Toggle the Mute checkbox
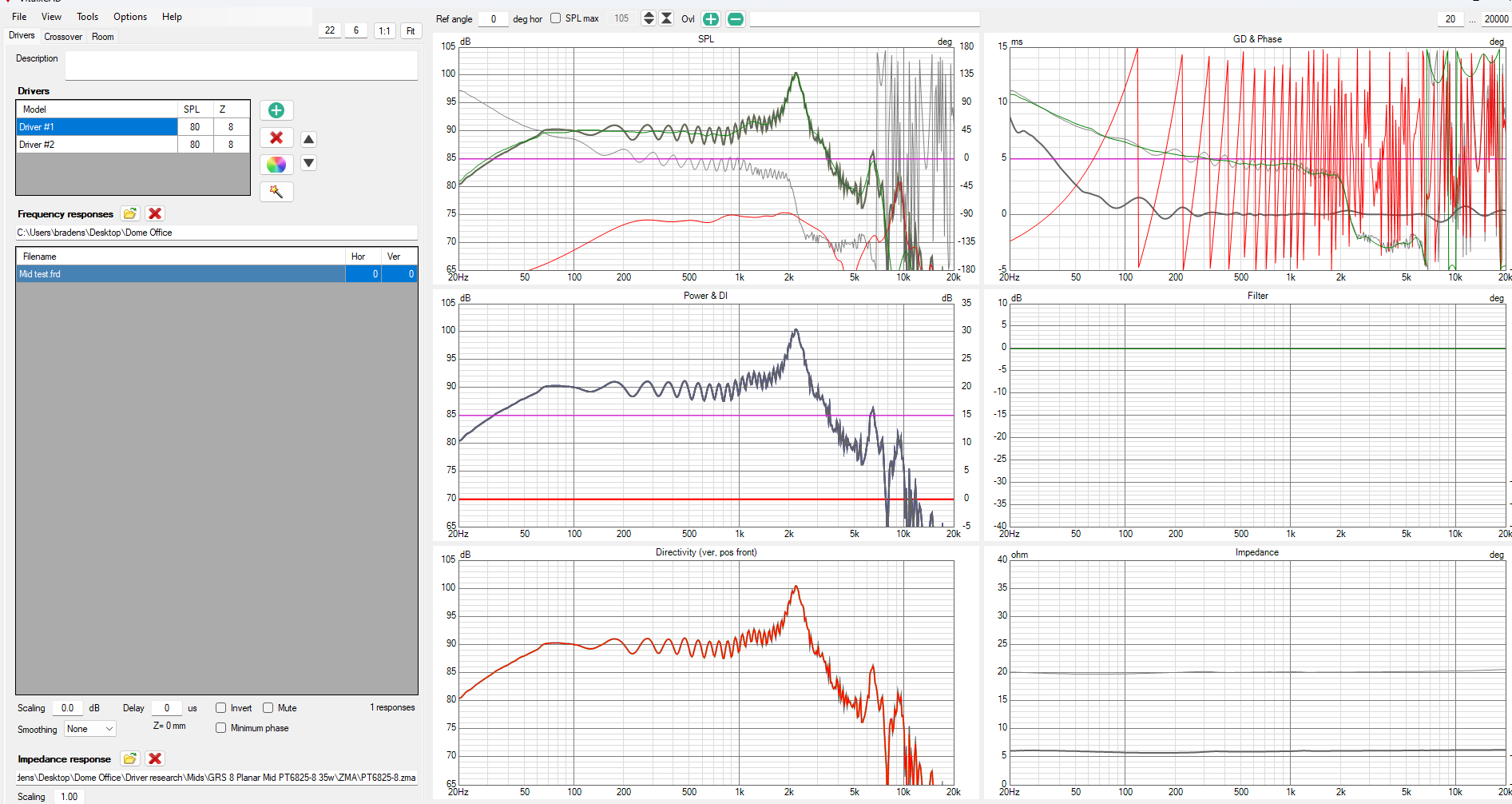1512x804 pixels. tap(268, 708)
